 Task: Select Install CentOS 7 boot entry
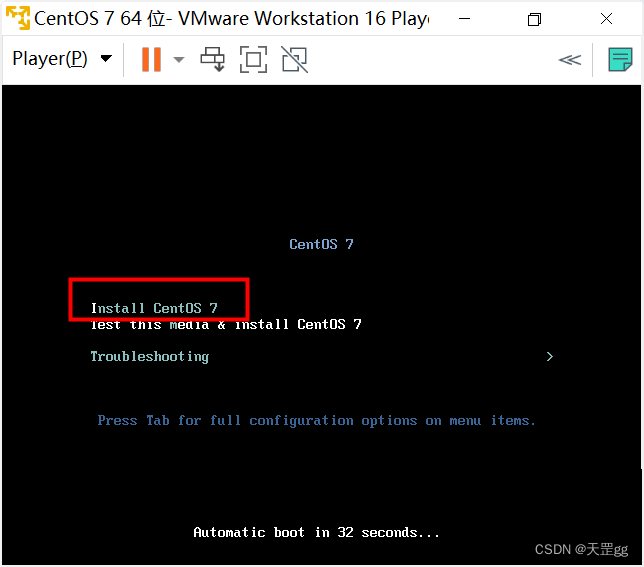154,308
